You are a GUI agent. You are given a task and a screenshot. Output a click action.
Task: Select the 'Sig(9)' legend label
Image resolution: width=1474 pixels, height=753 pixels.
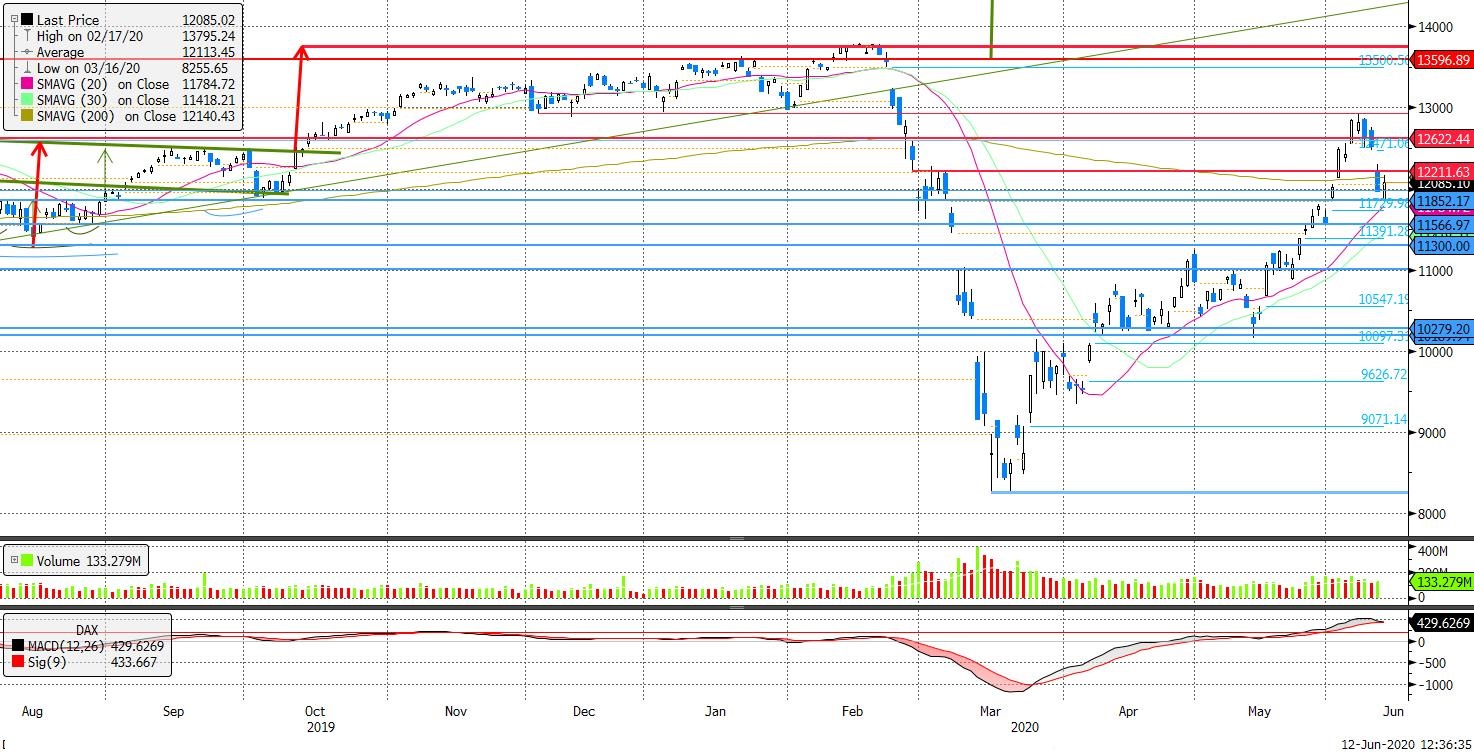(48, 662)
